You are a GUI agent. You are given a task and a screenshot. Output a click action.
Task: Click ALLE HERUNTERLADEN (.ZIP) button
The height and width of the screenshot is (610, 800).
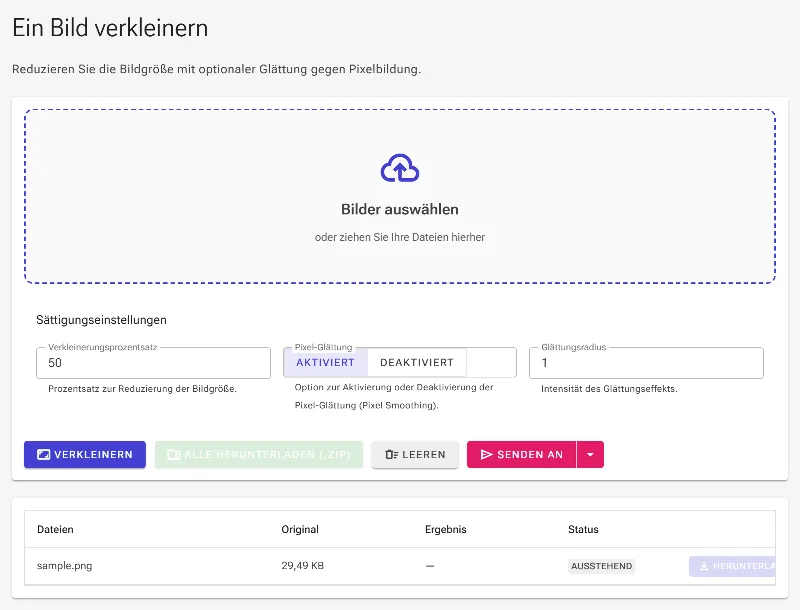pyautogui.click(x=259, y=454)
